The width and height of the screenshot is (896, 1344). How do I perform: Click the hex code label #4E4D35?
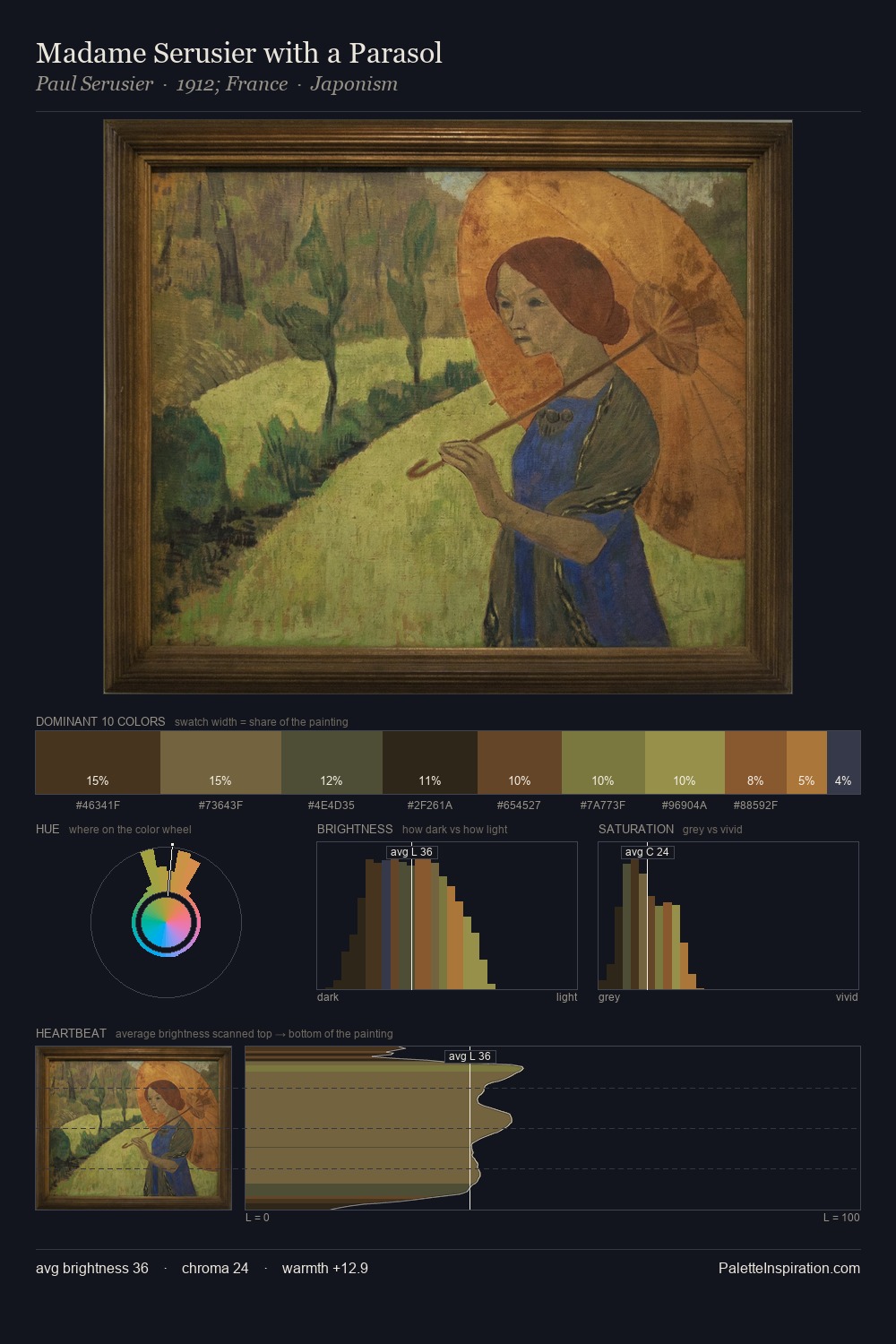(332, 806)
